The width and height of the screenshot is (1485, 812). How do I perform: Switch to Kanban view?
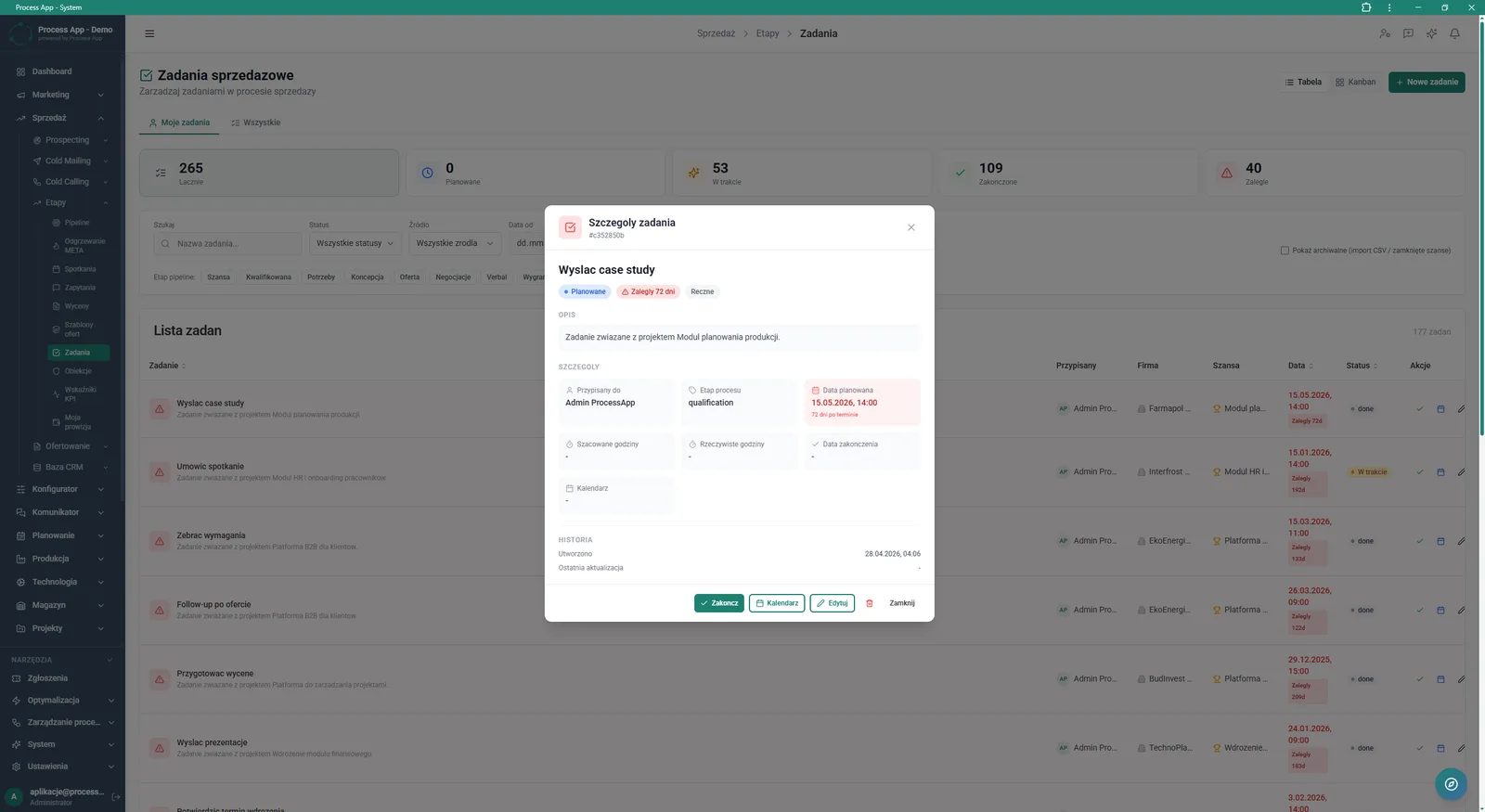[x=1355, y=83]
